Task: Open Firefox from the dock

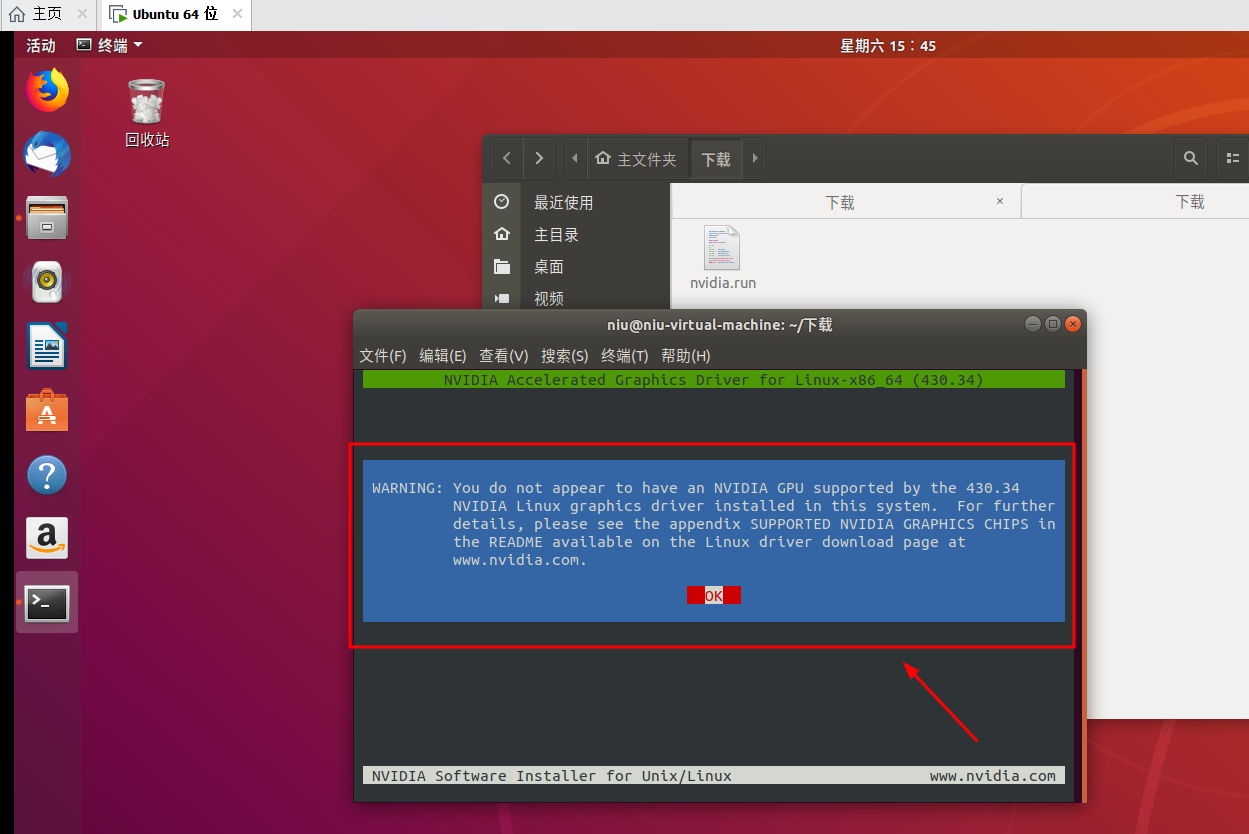Action: point(47,91)
